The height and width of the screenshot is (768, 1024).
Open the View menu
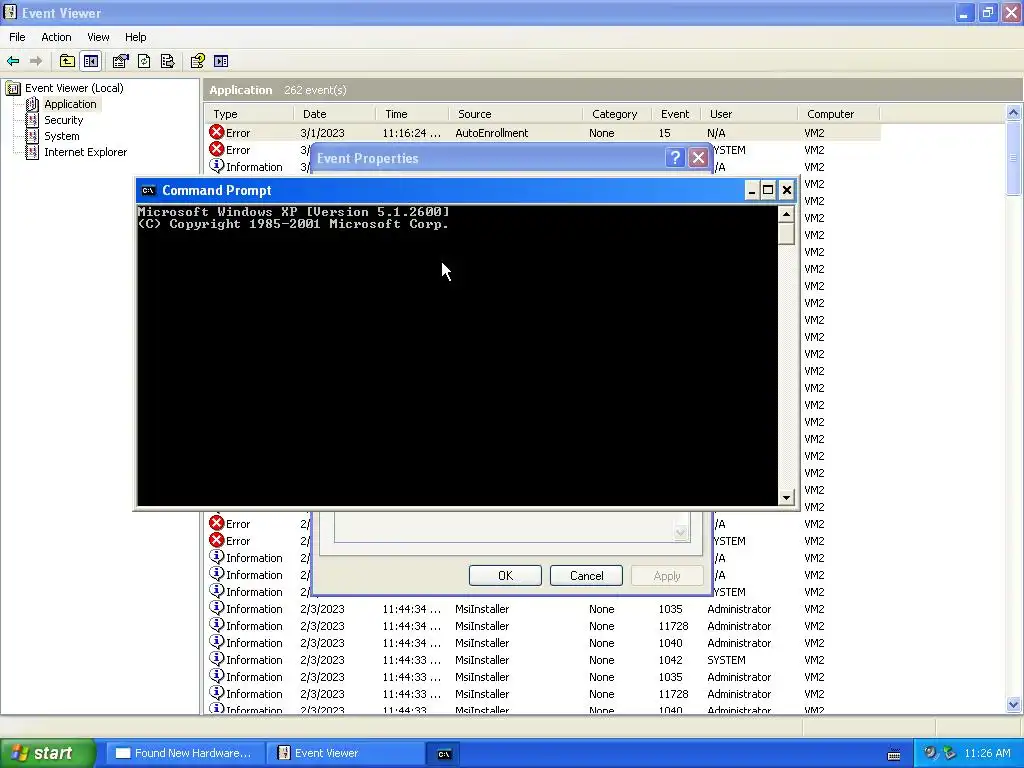98,37
